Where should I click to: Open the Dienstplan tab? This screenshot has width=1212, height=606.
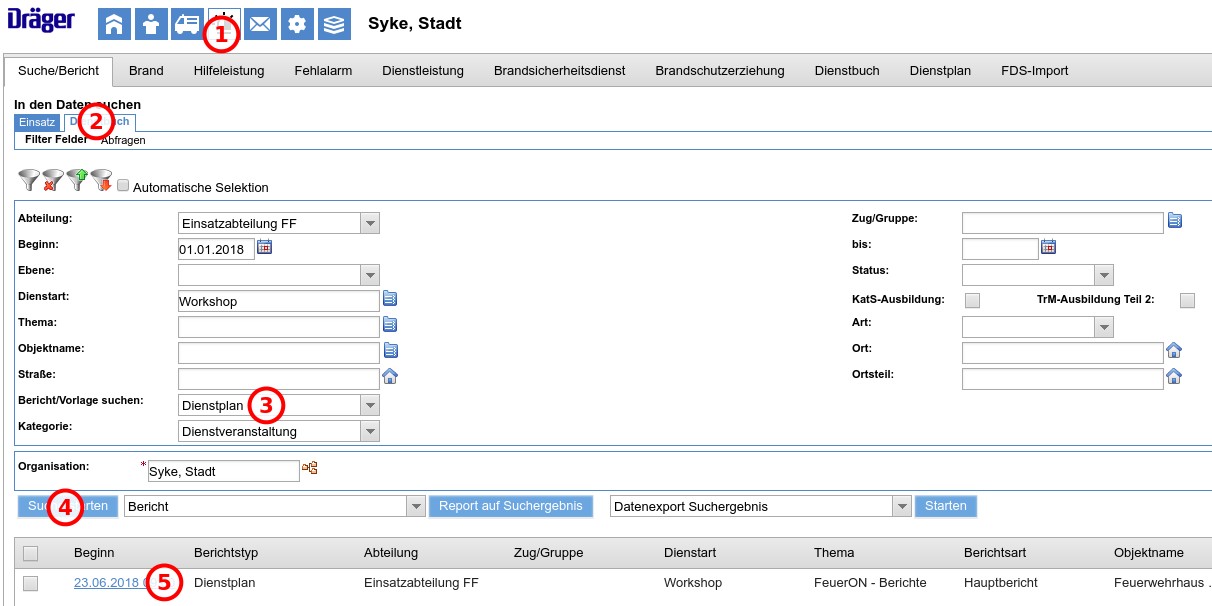click(940, 71)
